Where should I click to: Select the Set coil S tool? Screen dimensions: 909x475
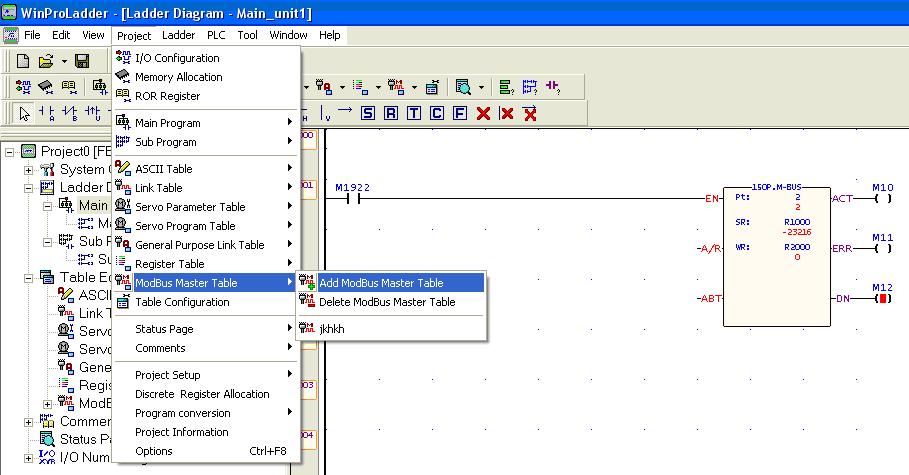click(368, 113)
